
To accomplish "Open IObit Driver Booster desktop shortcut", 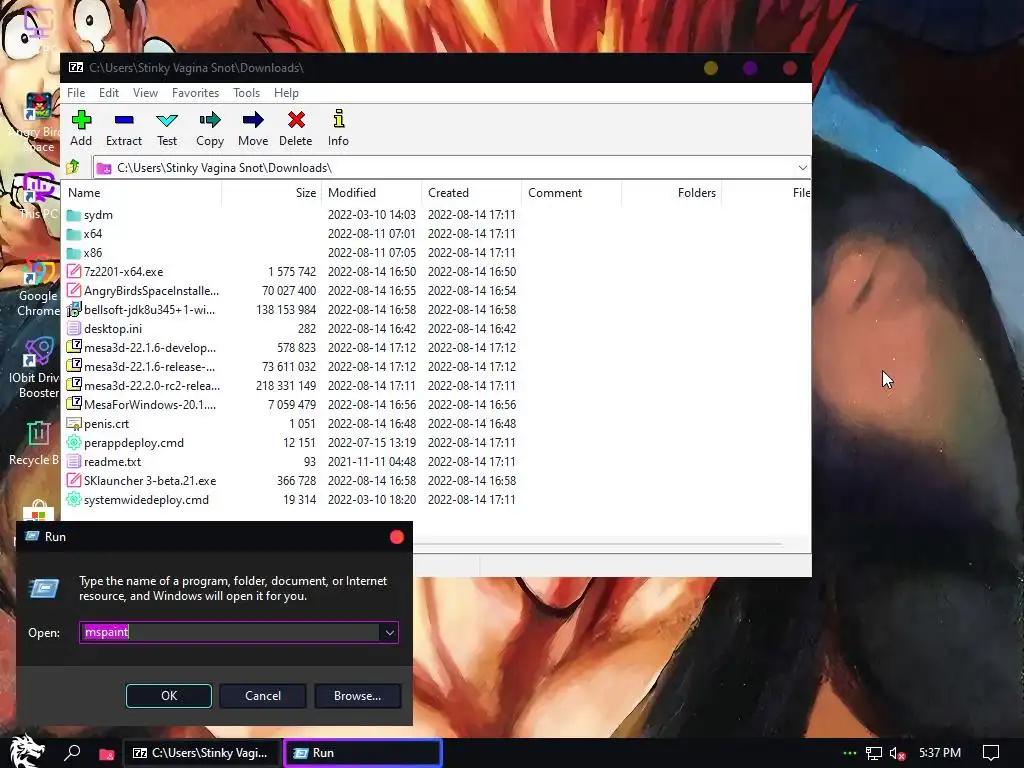I will pos(36,367).
